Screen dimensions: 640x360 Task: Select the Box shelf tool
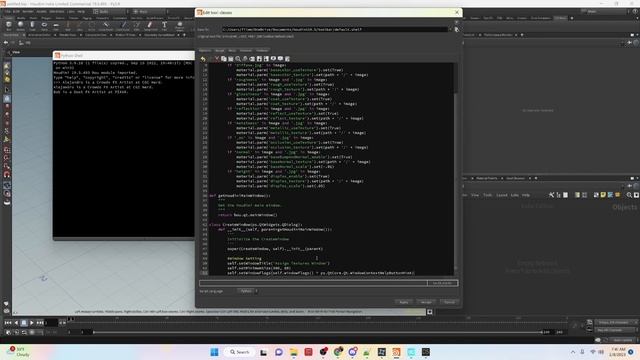9,26
